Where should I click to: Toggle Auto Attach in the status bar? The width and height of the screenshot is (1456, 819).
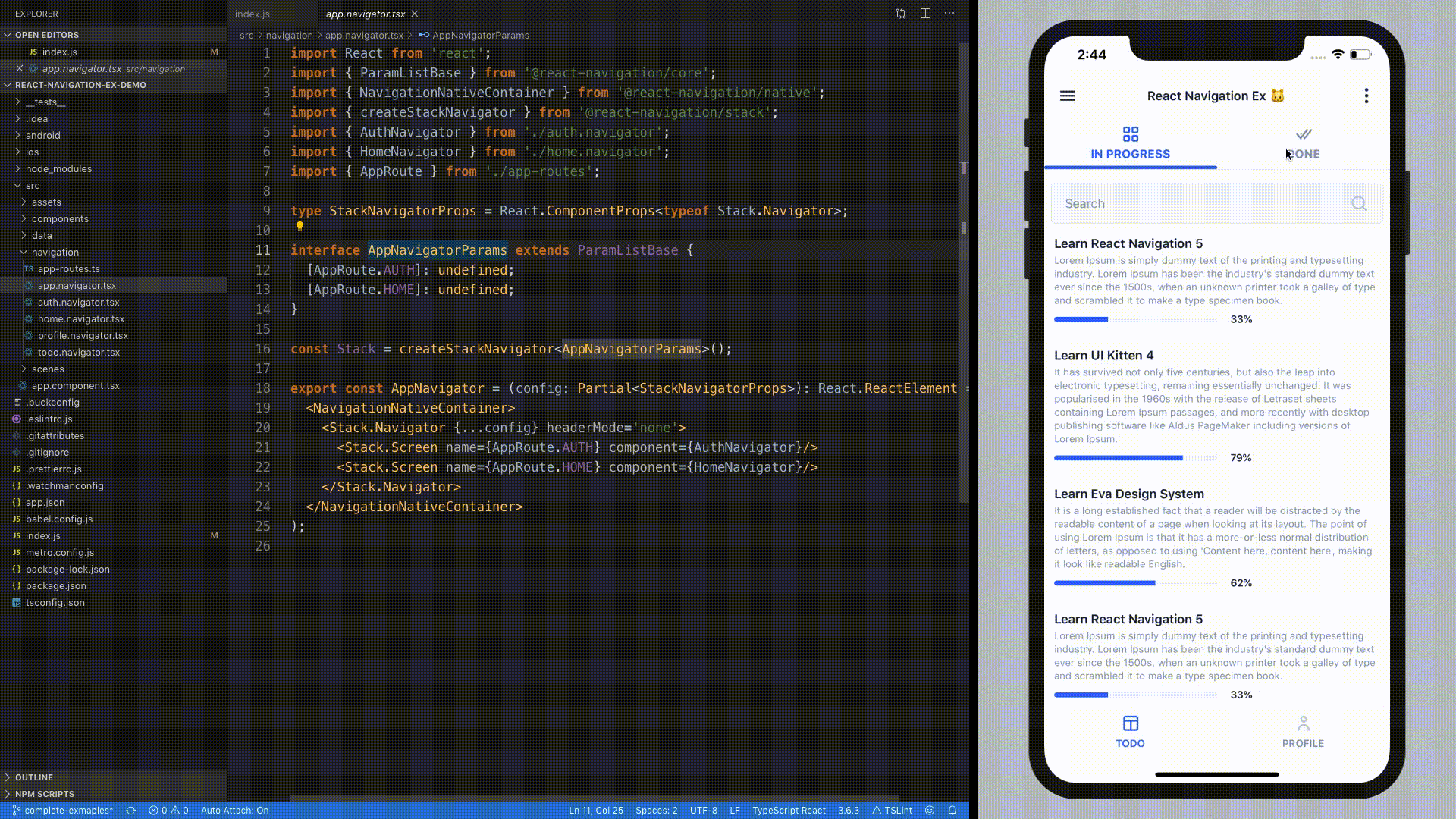[x=234, y=810]
